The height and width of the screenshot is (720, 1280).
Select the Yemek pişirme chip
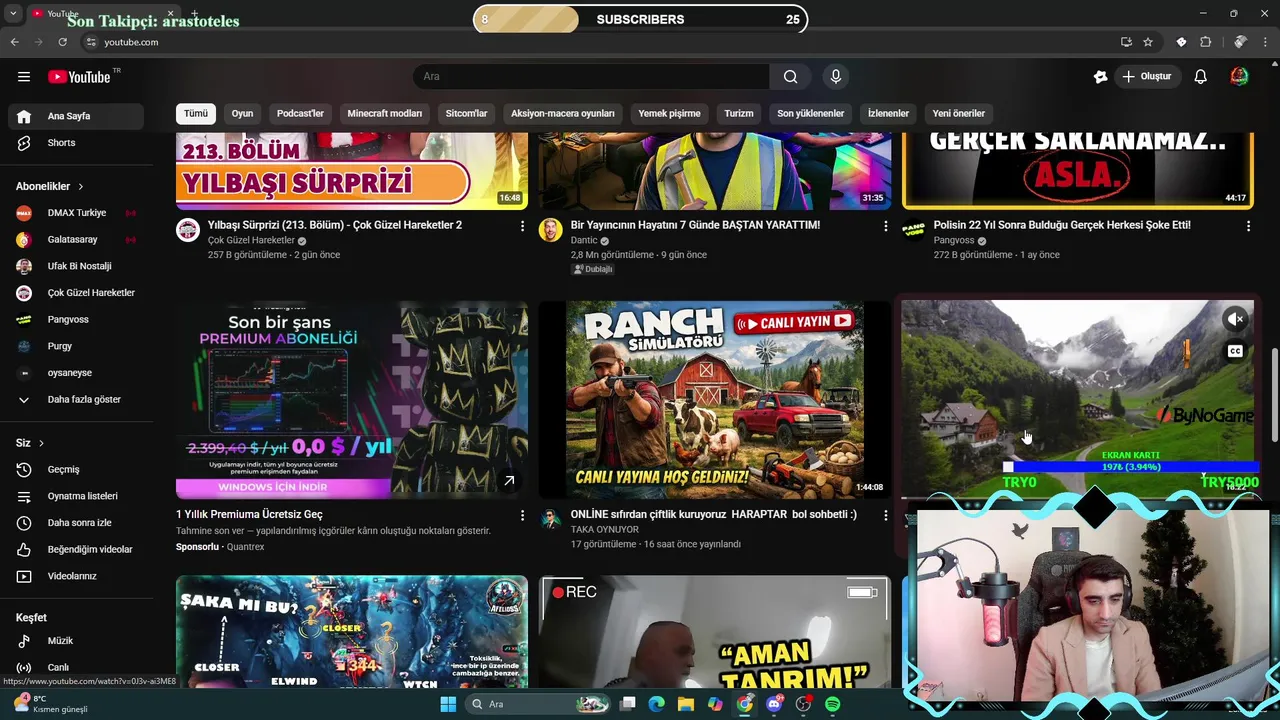click(670, 113)
